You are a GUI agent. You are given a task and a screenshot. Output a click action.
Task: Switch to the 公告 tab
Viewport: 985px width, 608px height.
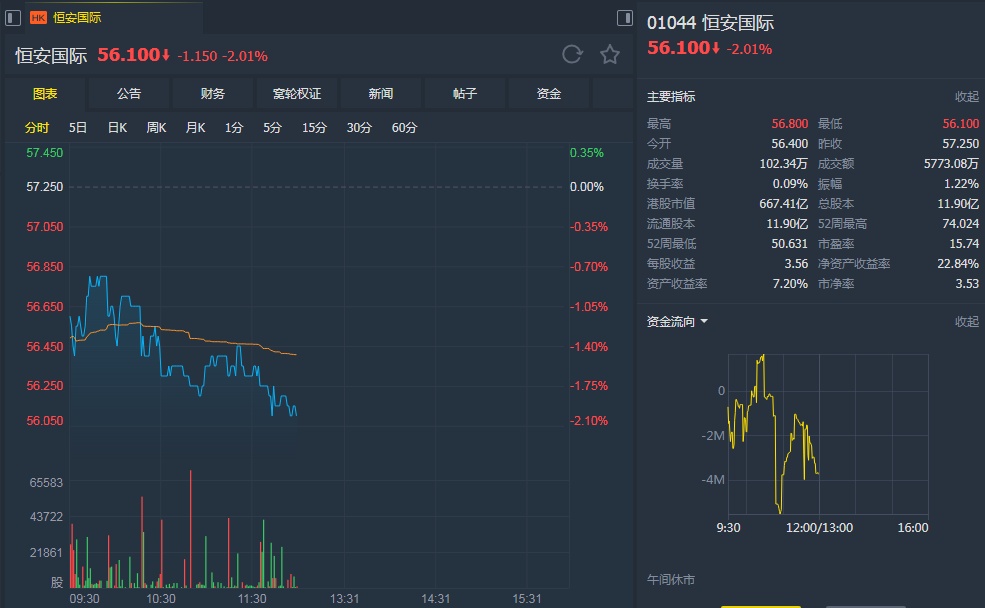[x=129, y=94]
